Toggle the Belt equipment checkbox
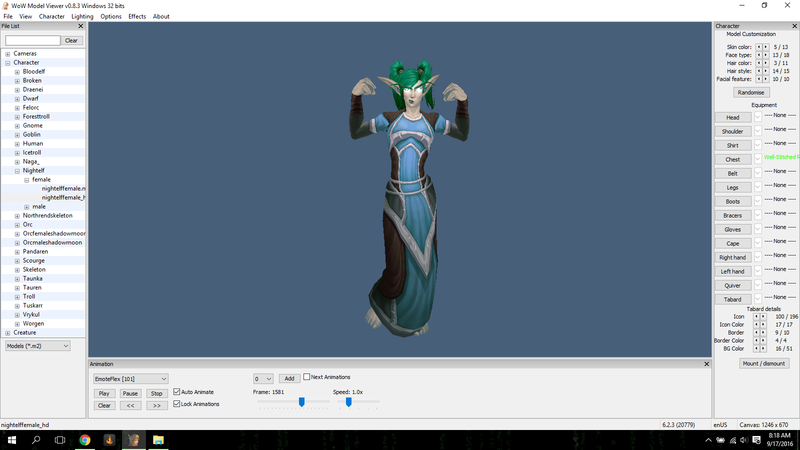This screenshot has height=450, width=800. click(758, 173)
